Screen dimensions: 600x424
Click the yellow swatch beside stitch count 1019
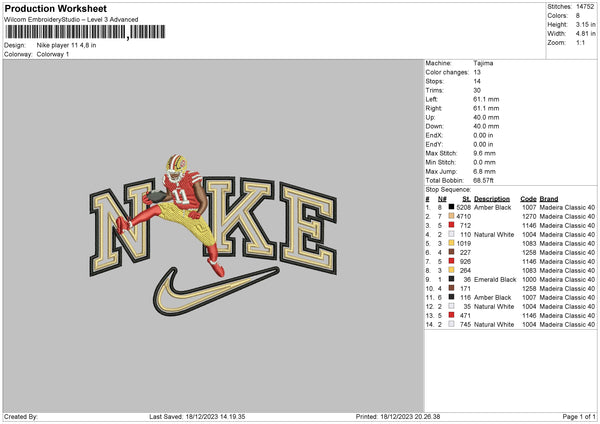(x=452, y=243)
